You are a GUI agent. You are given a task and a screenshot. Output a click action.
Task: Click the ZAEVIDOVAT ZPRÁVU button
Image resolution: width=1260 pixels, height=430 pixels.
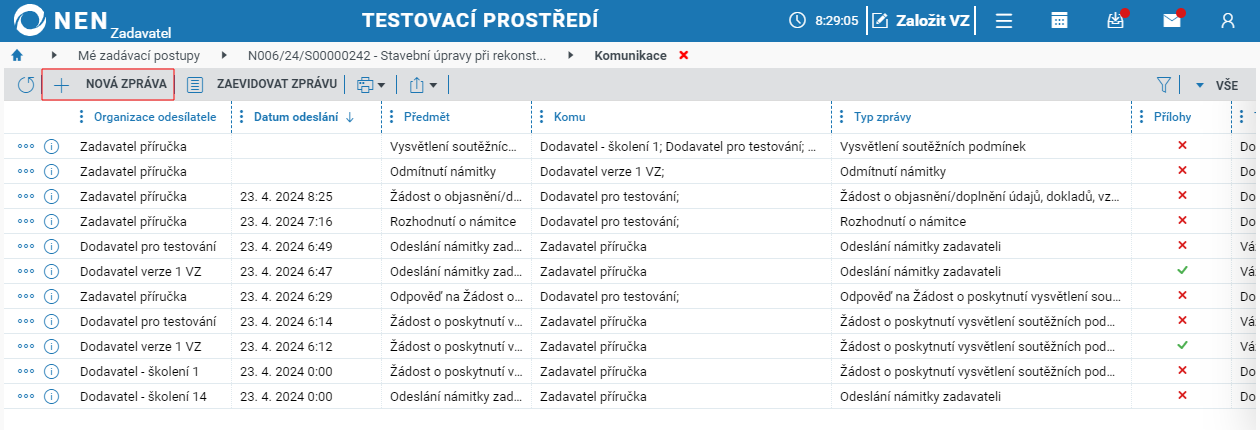[262, 85]
